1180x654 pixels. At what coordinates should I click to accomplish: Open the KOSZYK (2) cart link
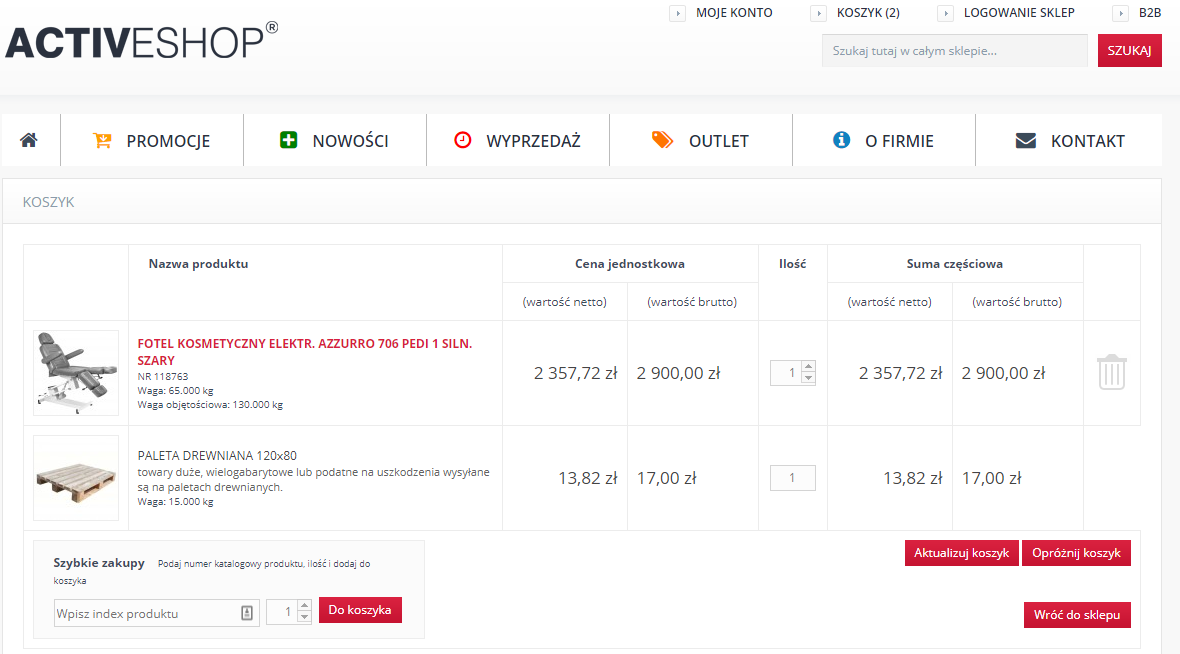coord(868,13)
